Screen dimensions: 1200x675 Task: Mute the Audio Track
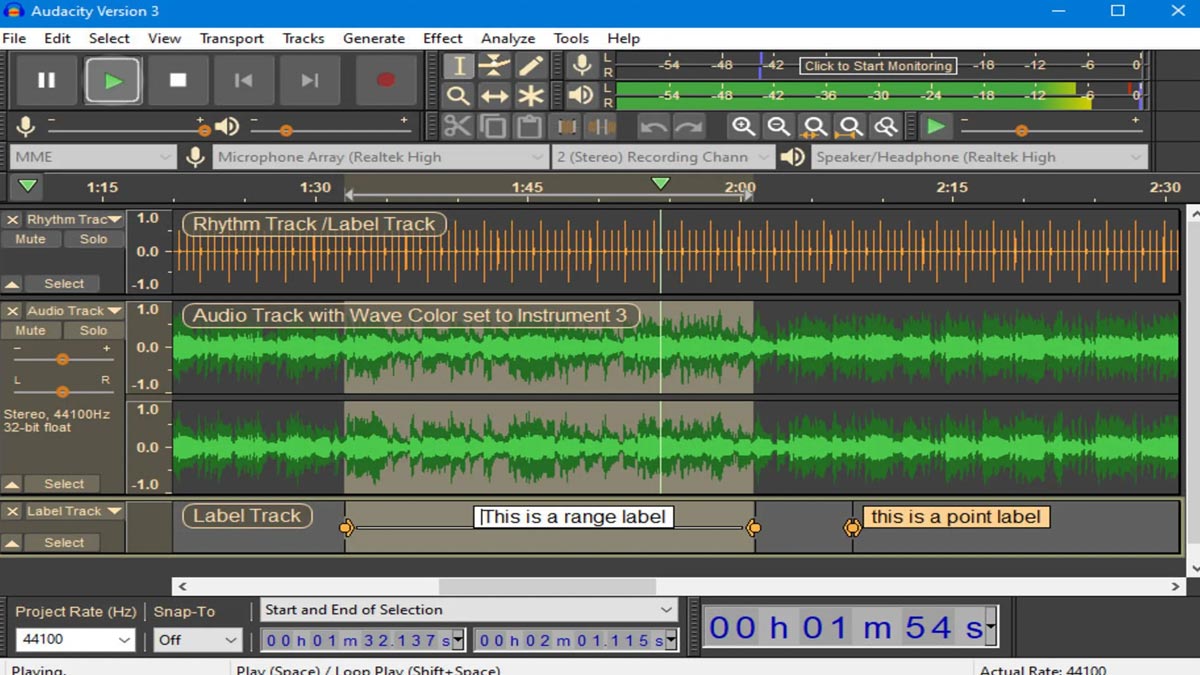pyautogui.click(x=30, y=330)
